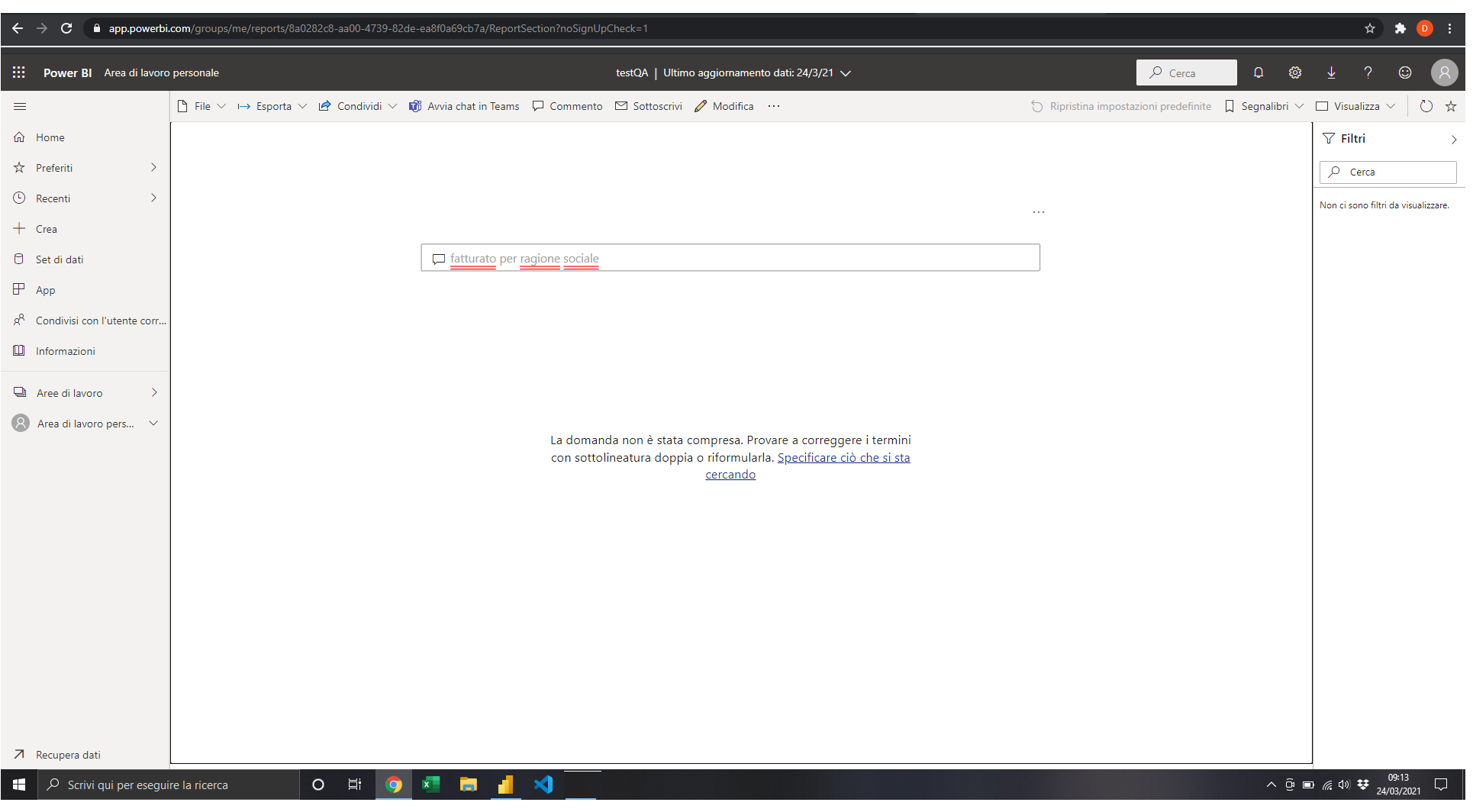Screen dimensions: 1473x812
Task: Expand the Preferiti flyout
Action: click(154, 168)
